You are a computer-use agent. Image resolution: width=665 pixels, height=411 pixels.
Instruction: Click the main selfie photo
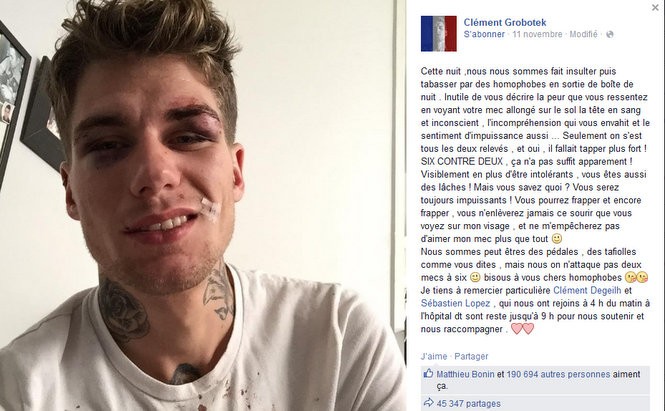click(x=197, y=205)
